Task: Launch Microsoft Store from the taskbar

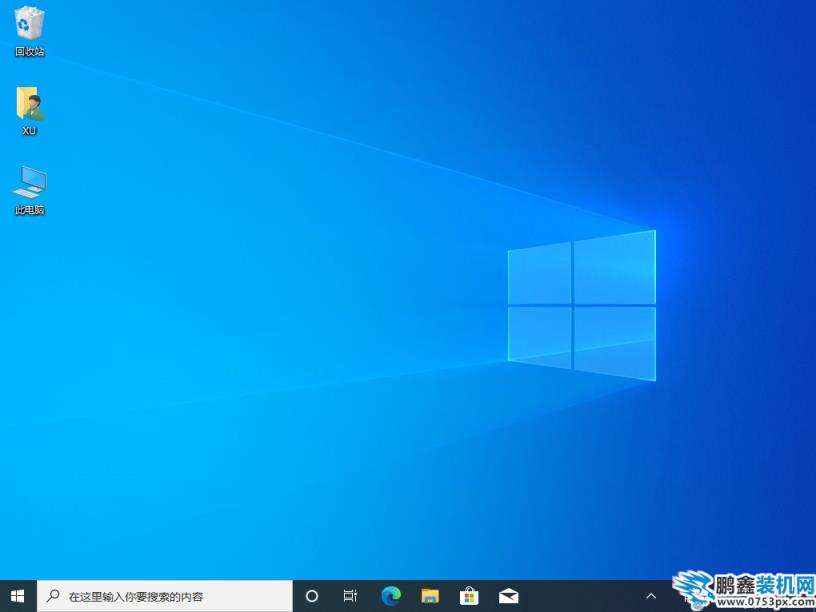Action: point(469,596)
